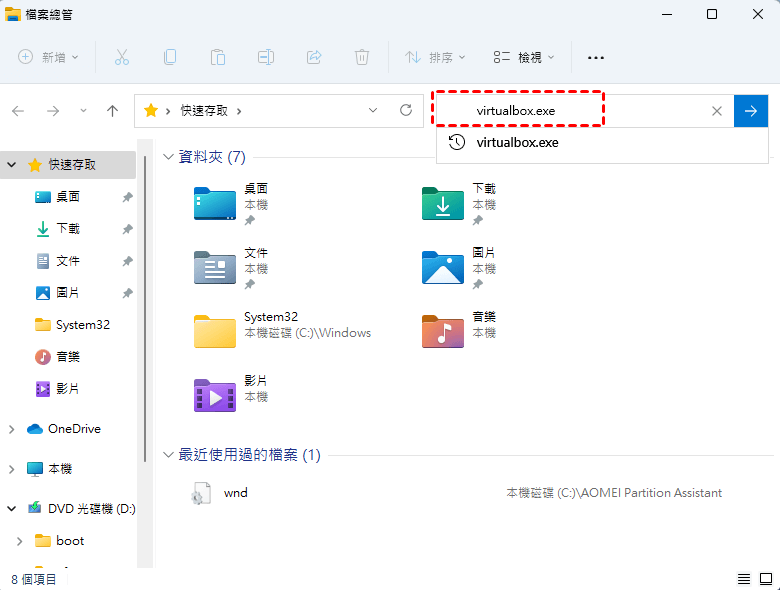780x590 pixels.
Task: Select 本機 in the sidebar
Action: point(50,469)
